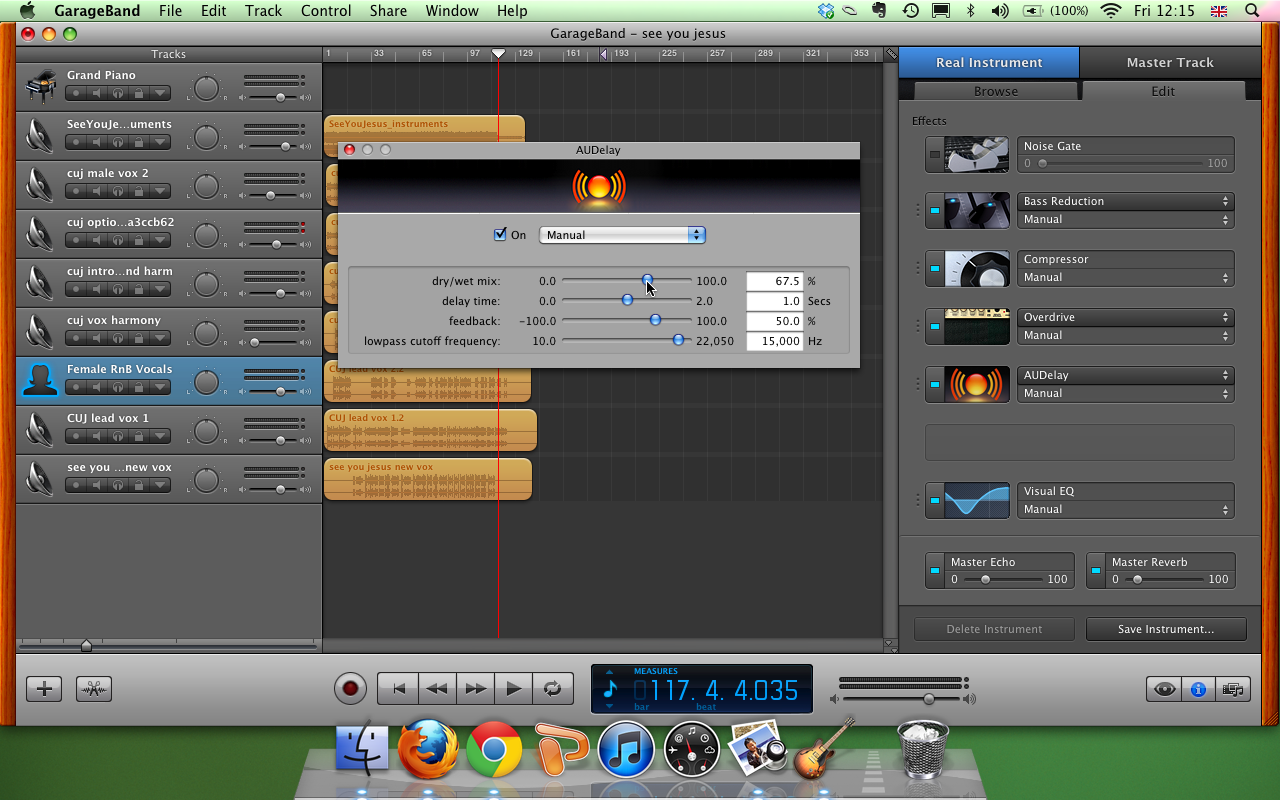
Task: Click the add new track plus button
Action: [44, 688]
